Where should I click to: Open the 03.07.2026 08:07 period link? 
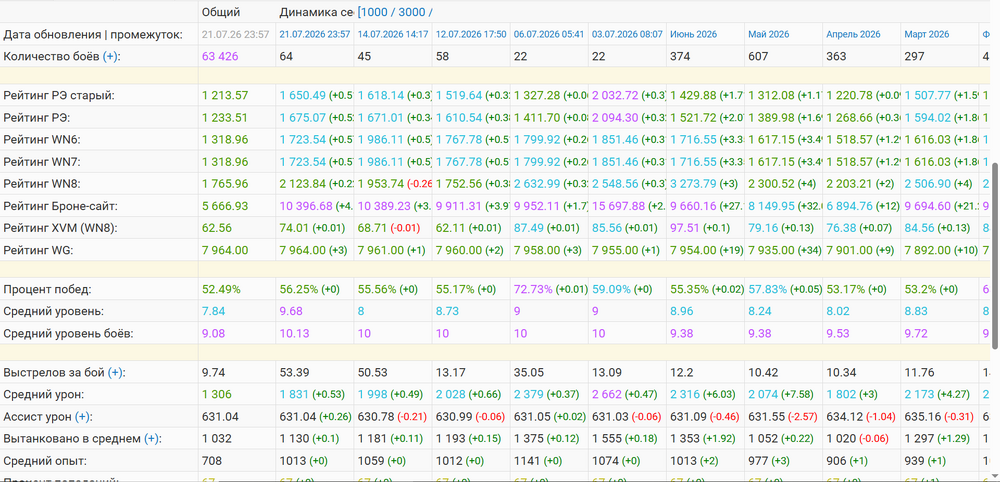tap(627, 34)
